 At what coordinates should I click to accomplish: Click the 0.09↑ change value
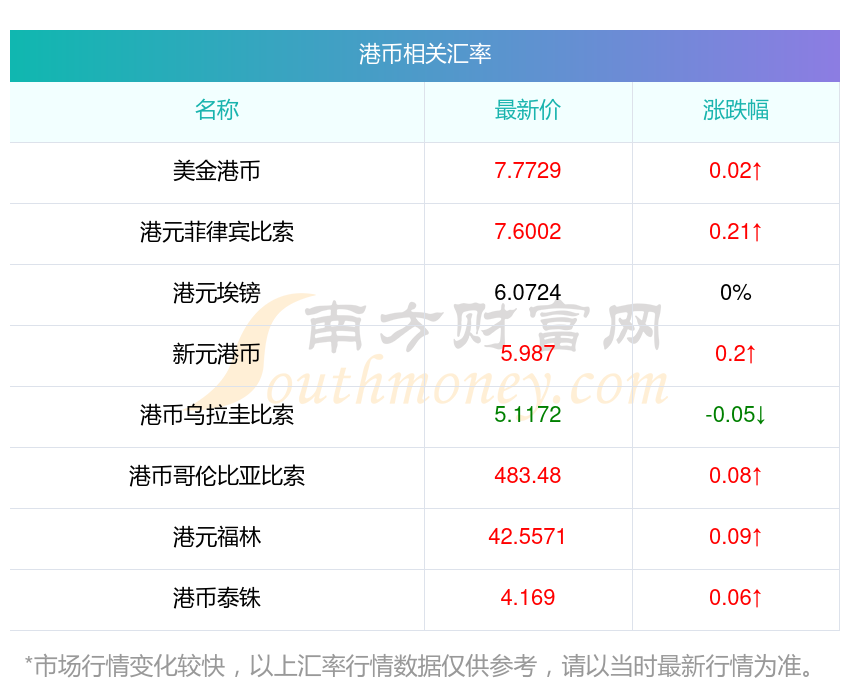pos(736,537)
